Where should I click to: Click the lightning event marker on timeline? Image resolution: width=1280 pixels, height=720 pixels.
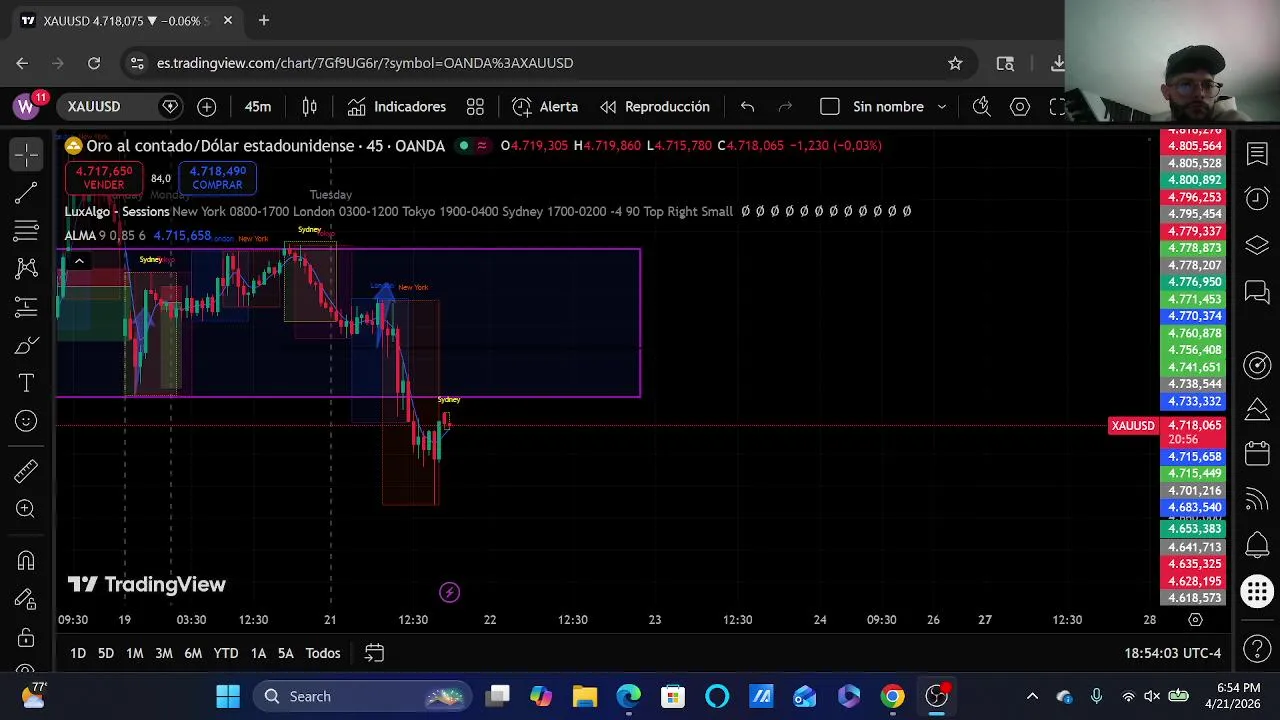point(450,593)
